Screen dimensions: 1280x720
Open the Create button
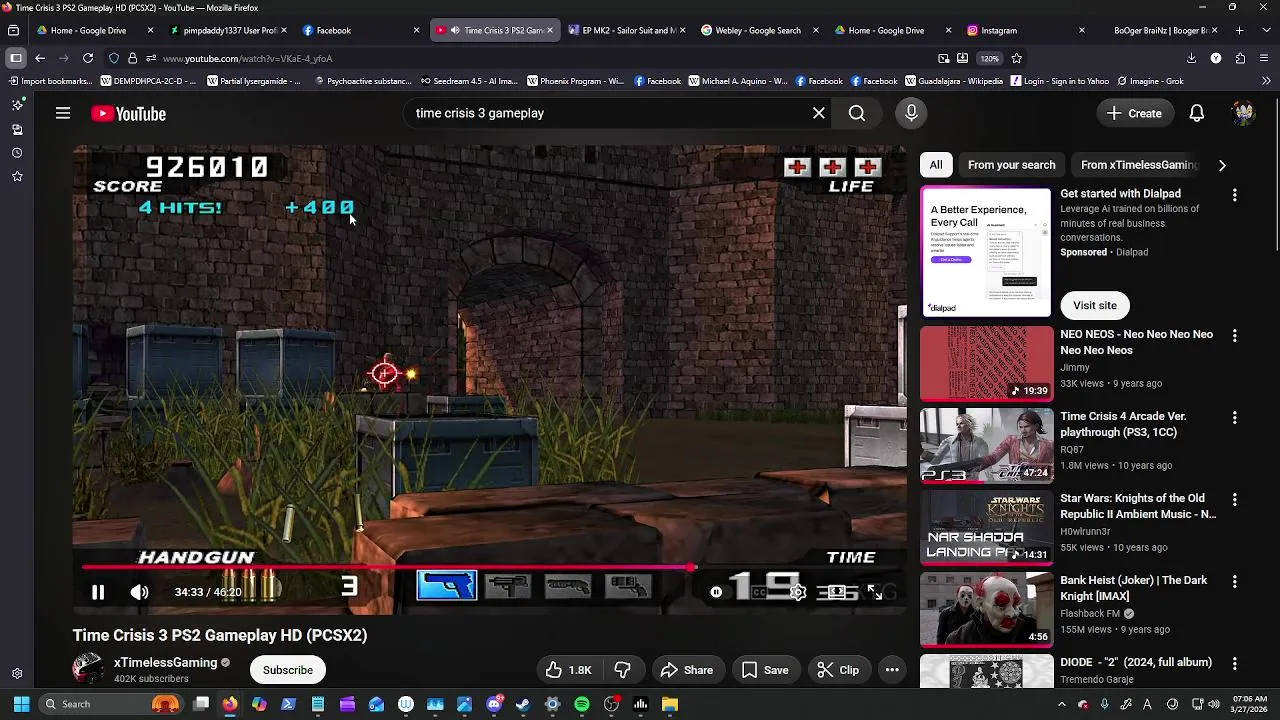1134,113
